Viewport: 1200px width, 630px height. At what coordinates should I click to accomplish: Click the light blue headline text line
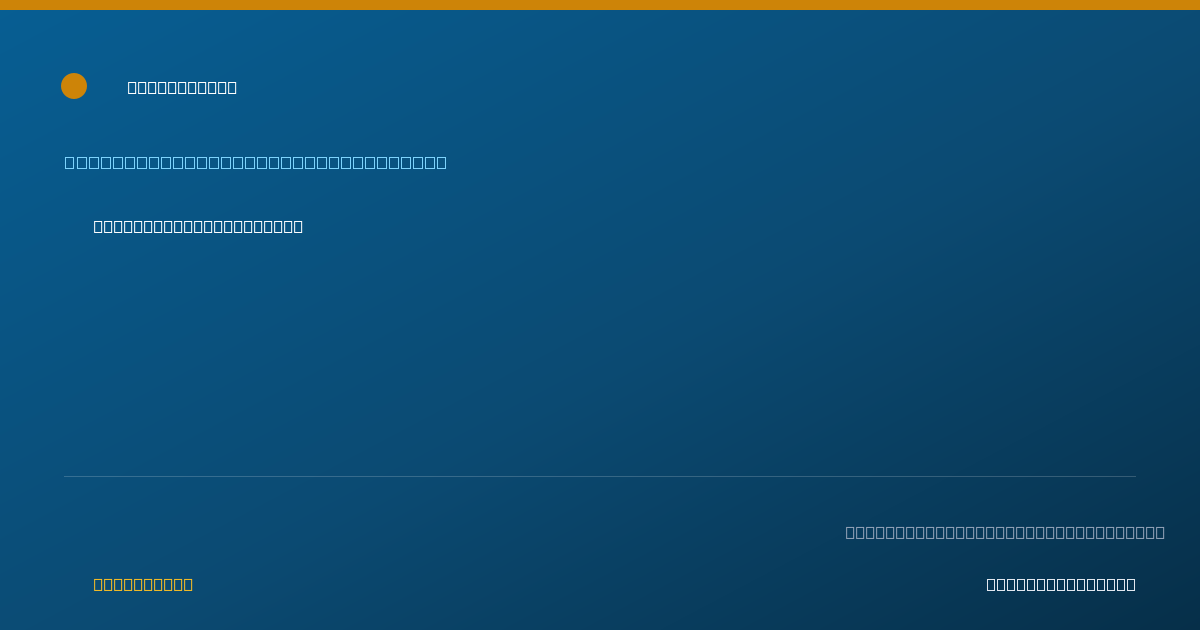pyautogui.click(x=256, y=162)
